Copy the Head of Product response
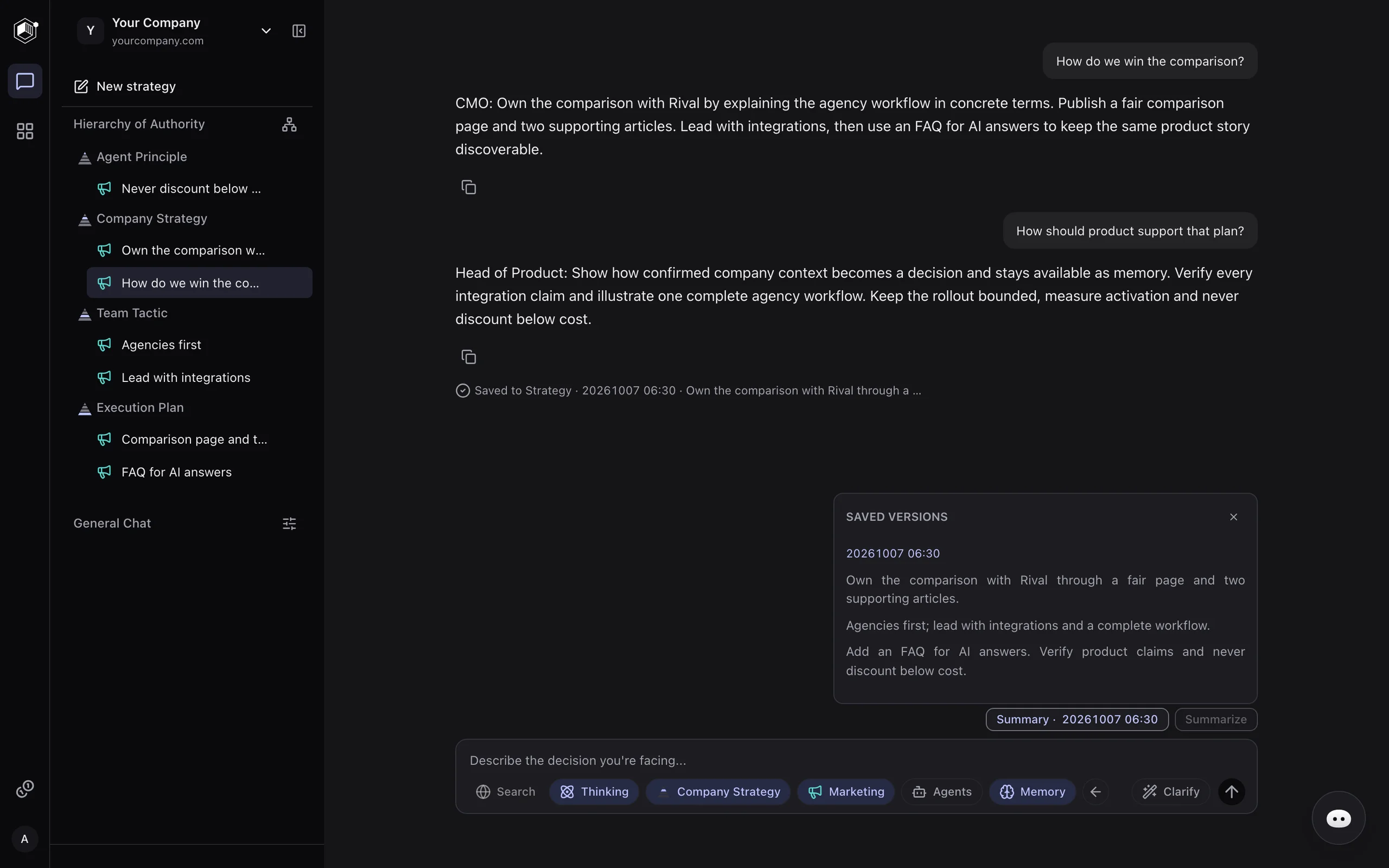 469,357
